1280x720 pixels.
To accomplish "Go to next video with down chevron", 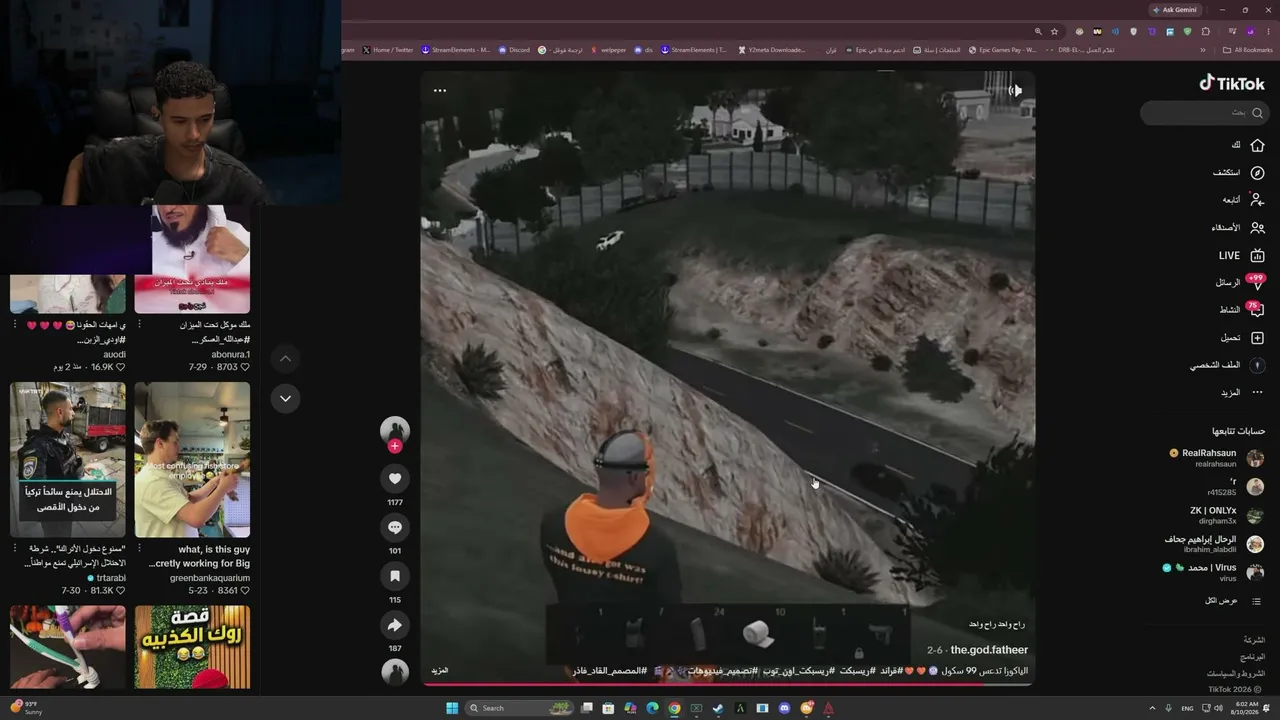I will pyautogui.click(x=285, y=398).
